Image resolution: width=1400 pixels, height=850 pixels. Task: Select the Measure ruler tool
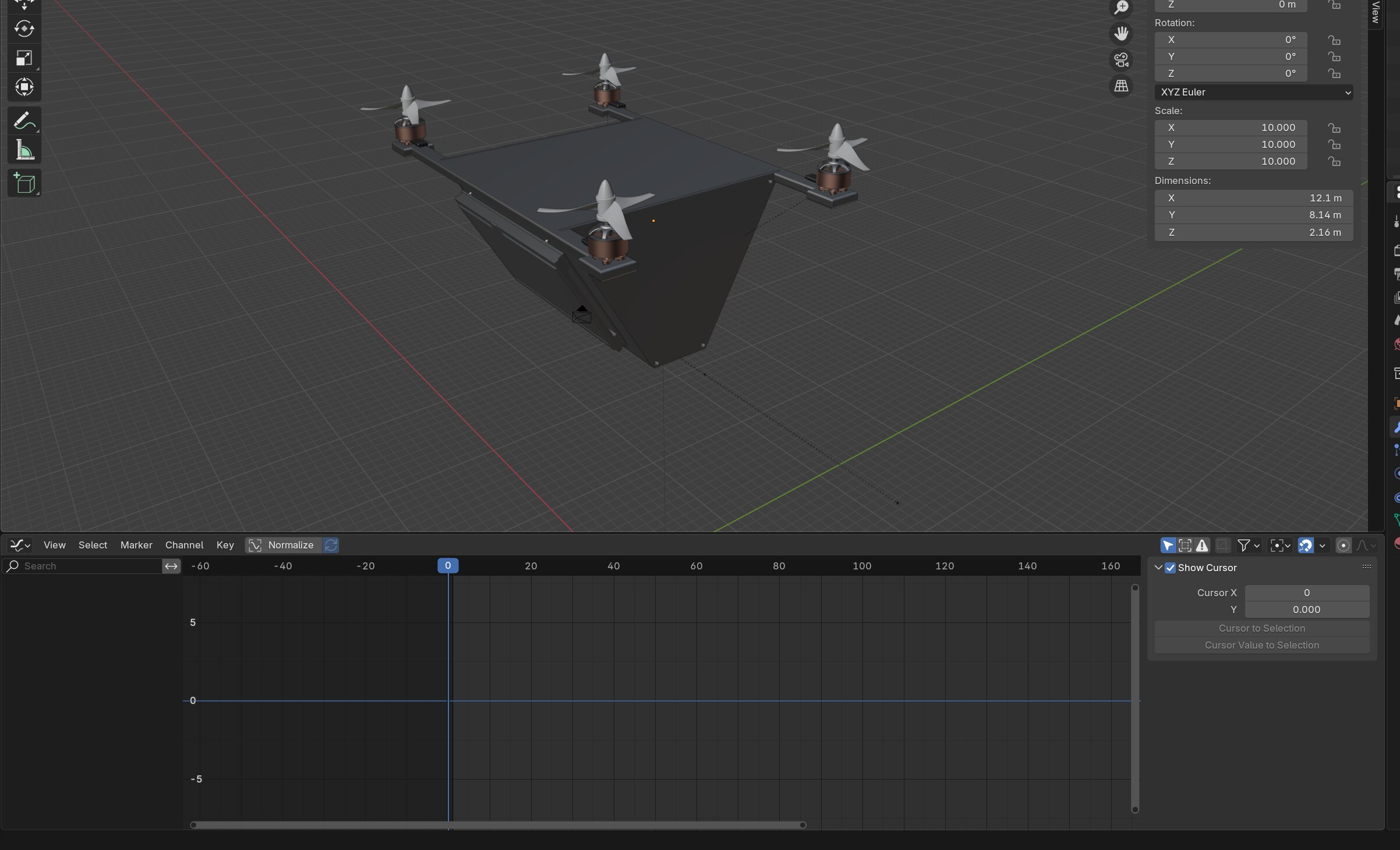pyautogui.click(x=24, y=150)
